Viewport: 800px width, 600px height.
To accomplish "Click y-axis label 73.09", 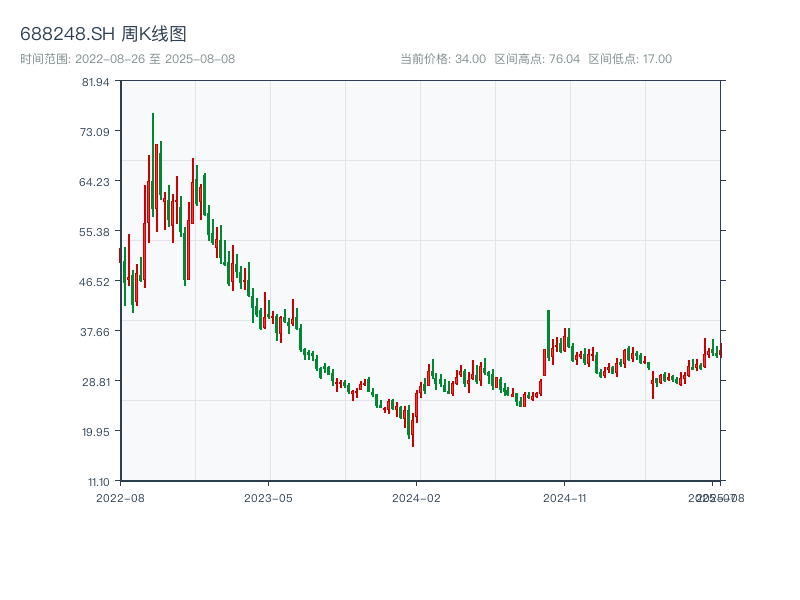I will [x=94, y=132].
